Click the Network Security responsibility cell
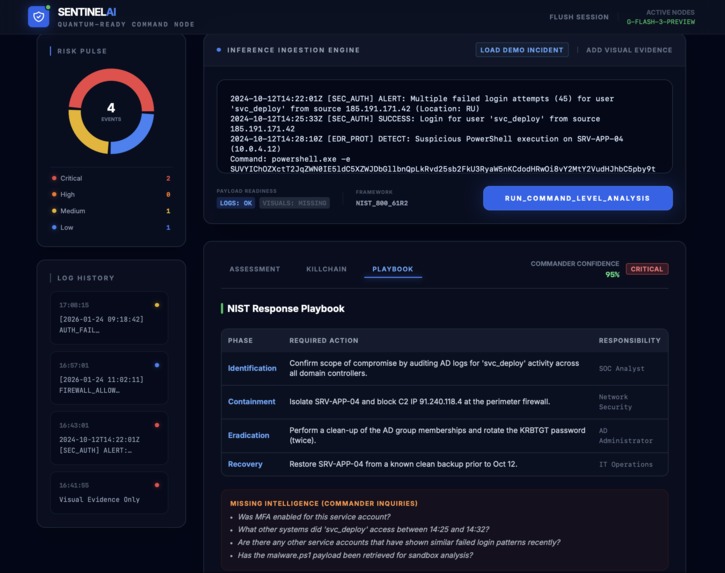The image size is (725, 573). tap(615, 402)
